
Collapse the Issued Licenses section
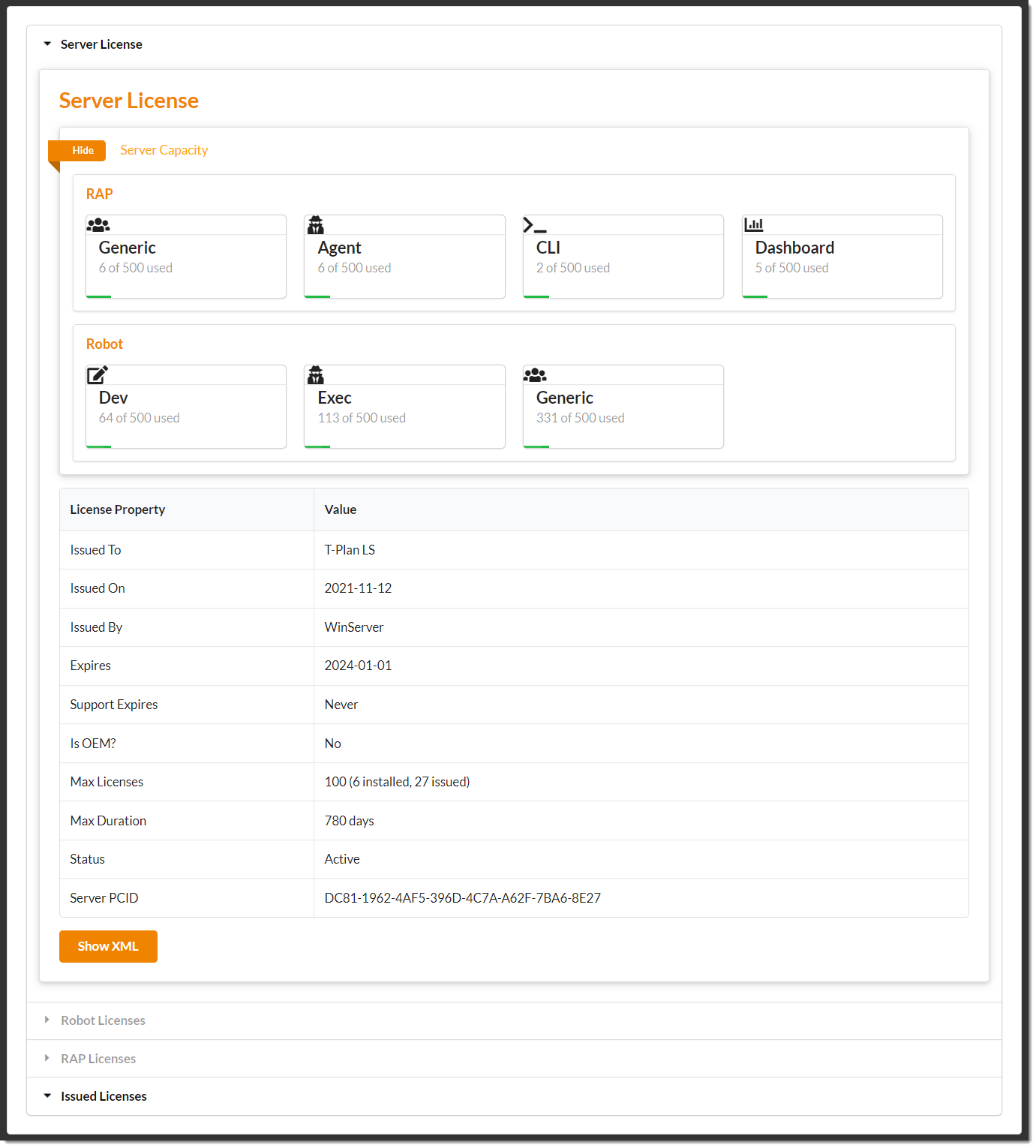pos(104,1096)
